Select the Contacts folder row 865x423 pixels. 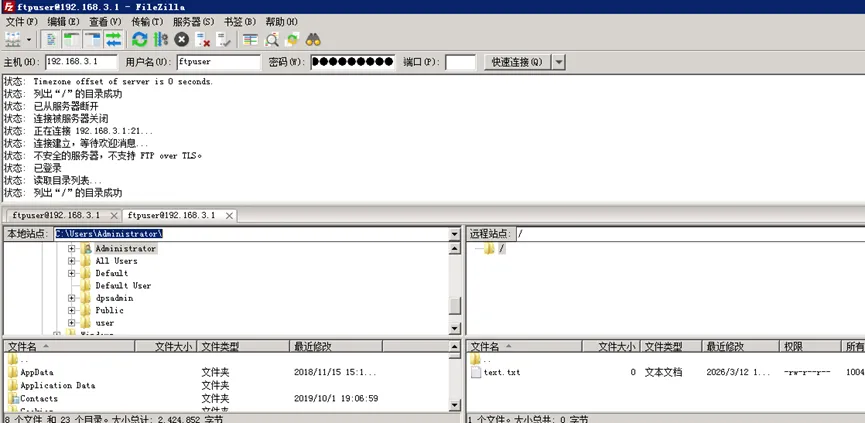226,398
